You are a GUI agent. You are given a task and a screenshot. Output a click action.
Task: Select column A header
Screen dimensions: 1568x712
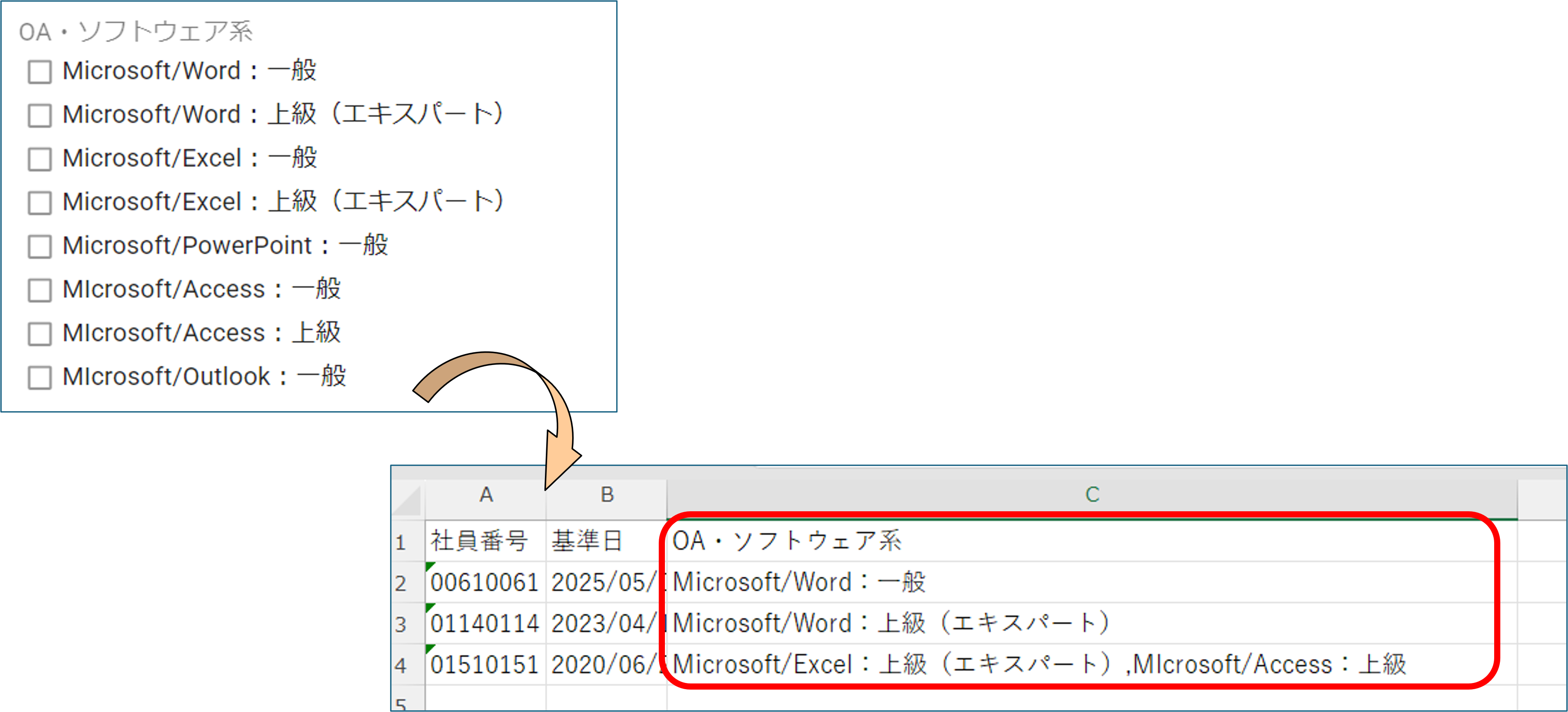pyautogui.click(x=485, y=495)
